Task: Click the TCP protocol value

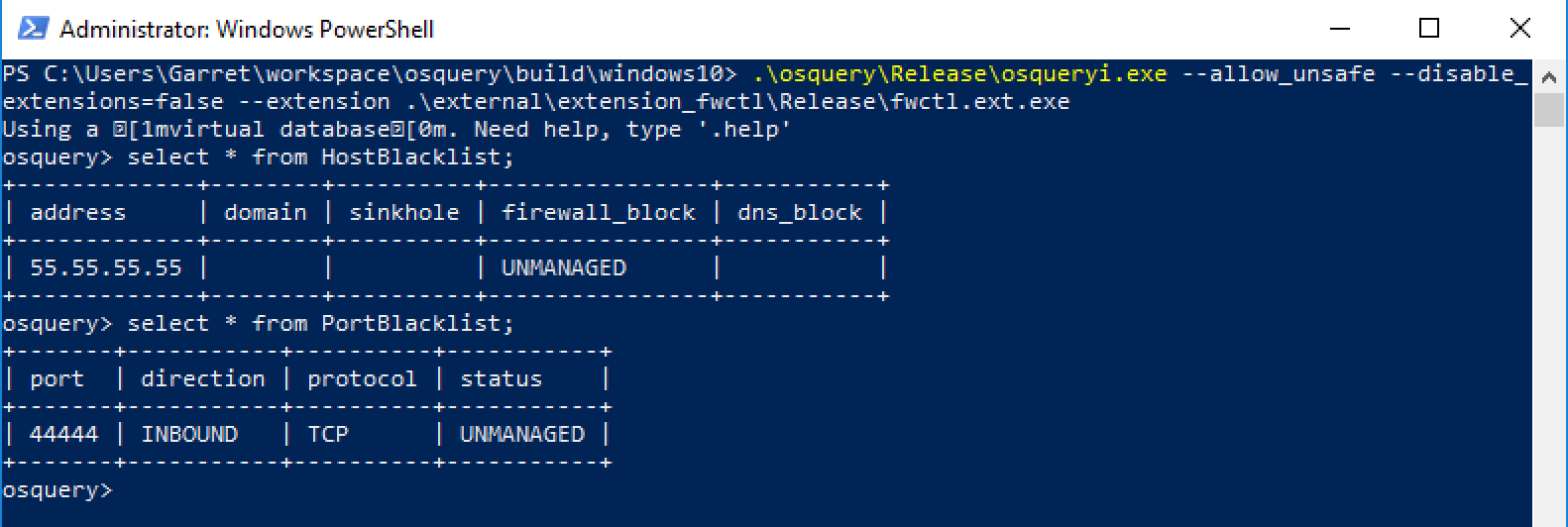Action: click(x=328, y=434)
